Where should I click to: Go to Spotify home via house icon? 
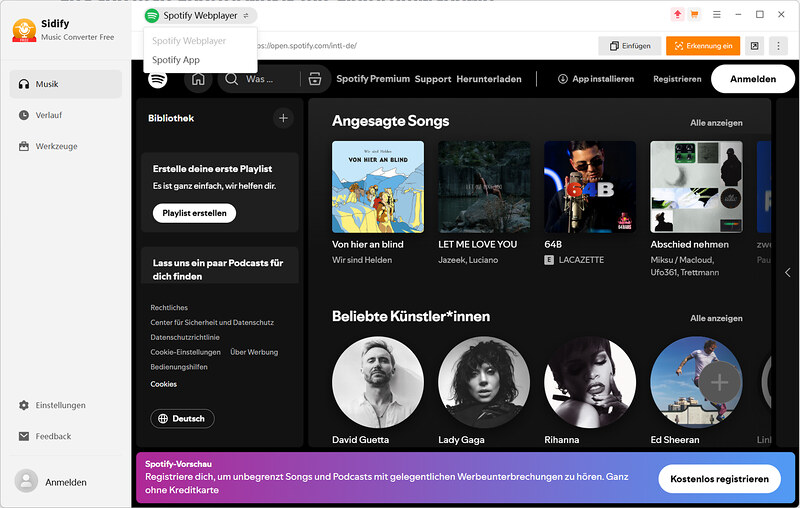pyautogui.click(x=198, y=79)
